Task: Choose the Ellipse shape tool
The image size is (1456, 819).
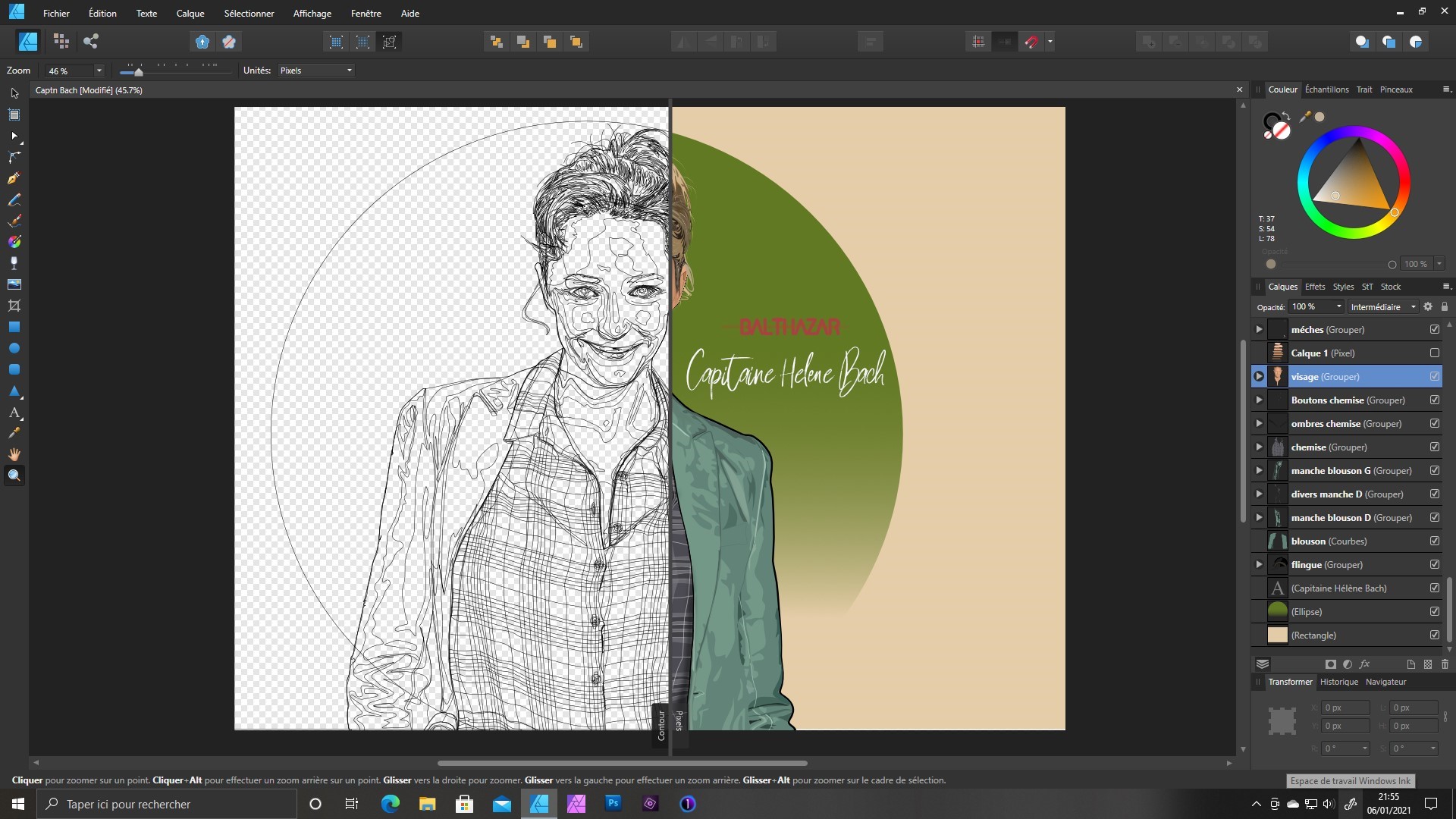Action: coord(14,348)
